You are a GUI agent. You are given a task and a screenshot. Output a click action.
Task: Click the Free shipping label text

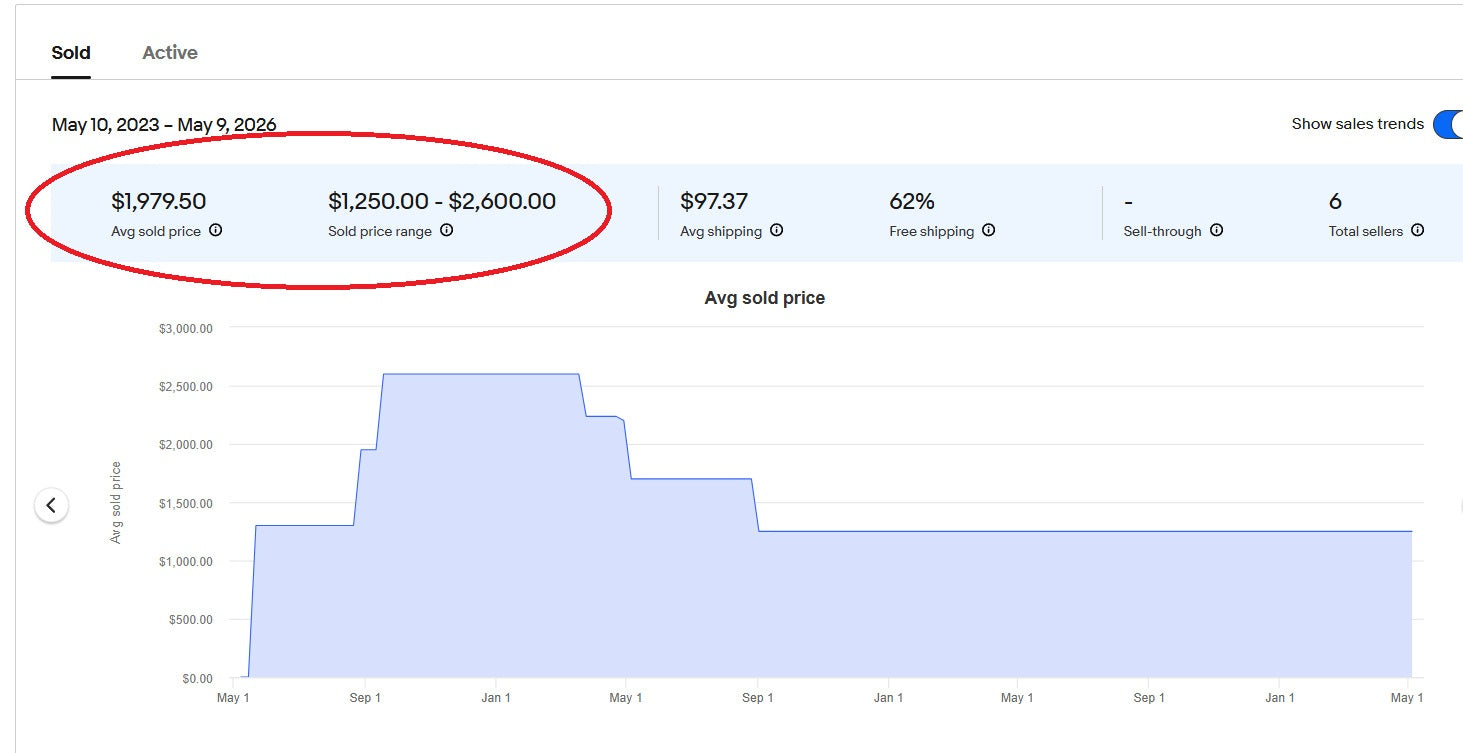[931, 231]
